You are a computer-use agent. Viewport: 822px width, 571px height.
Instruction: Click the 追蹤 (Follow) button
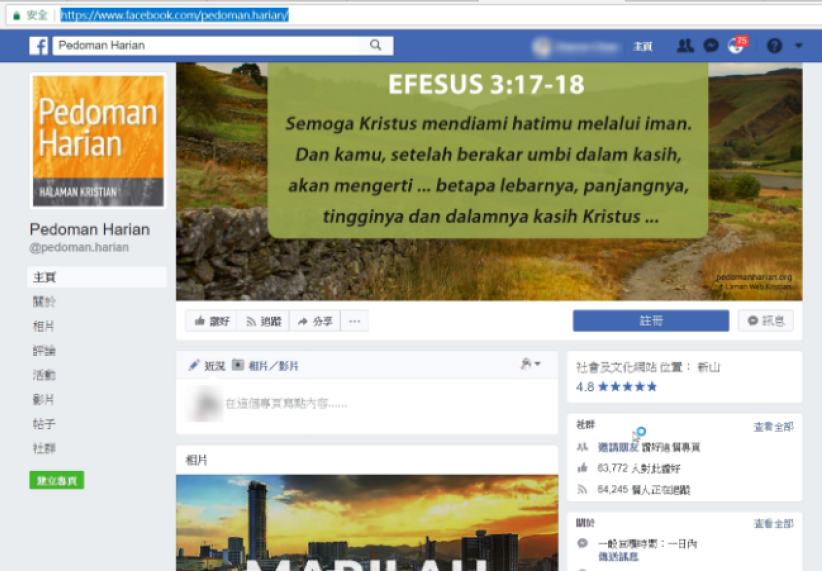264,321
